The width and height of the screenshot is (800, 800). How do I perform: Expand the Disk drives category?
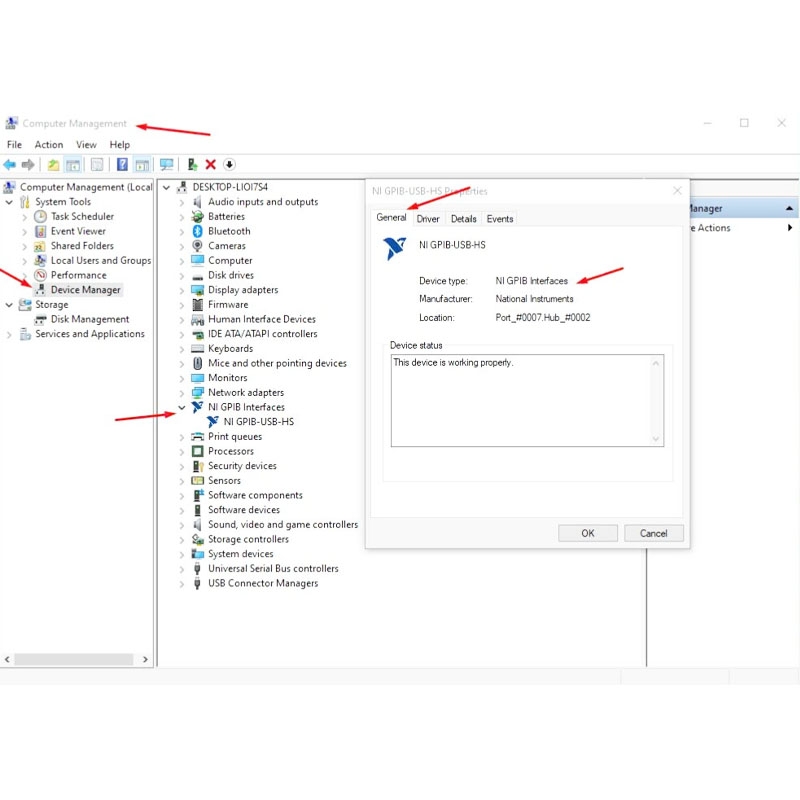182,276
